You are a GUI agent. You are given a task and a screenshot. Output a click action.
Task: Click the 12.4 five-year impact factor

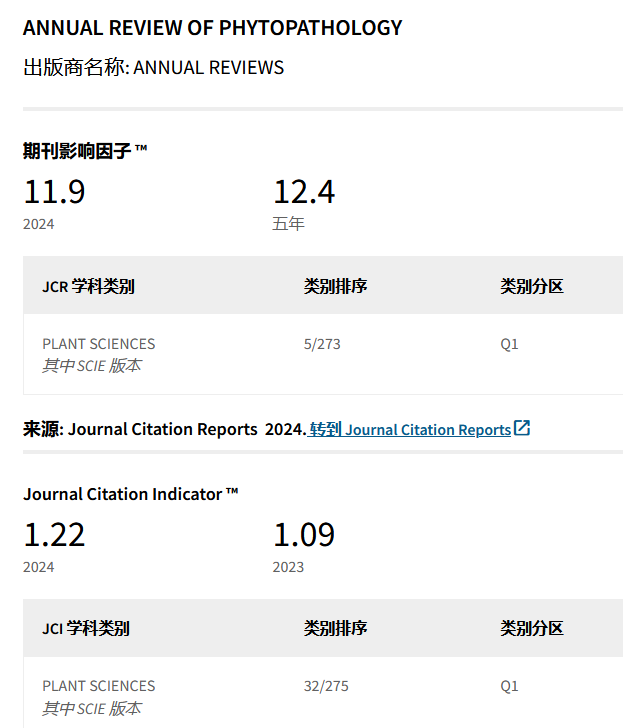click(304, 191)
